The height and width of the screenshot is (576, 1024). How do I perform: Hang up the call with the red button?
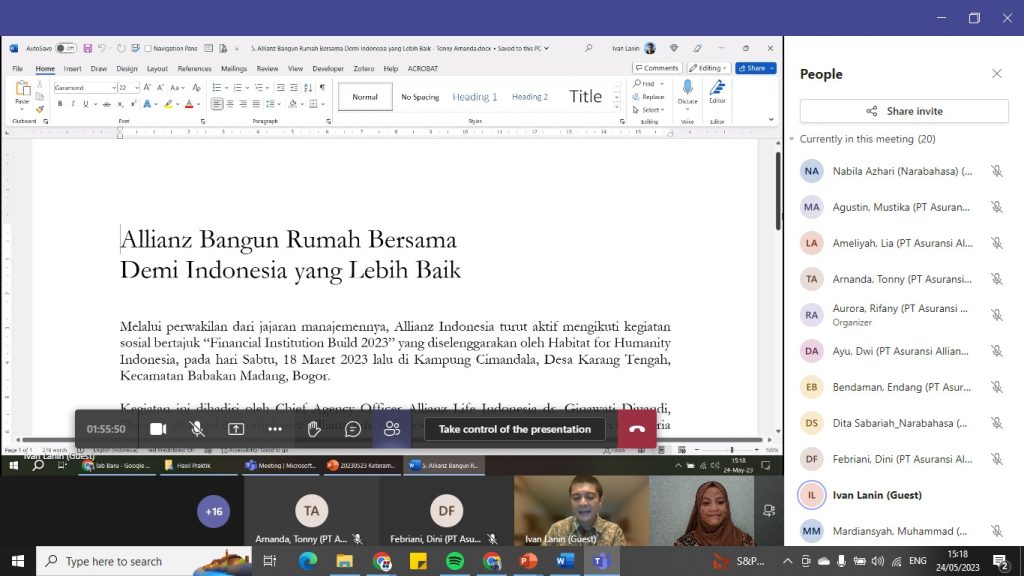pos(637,429)
